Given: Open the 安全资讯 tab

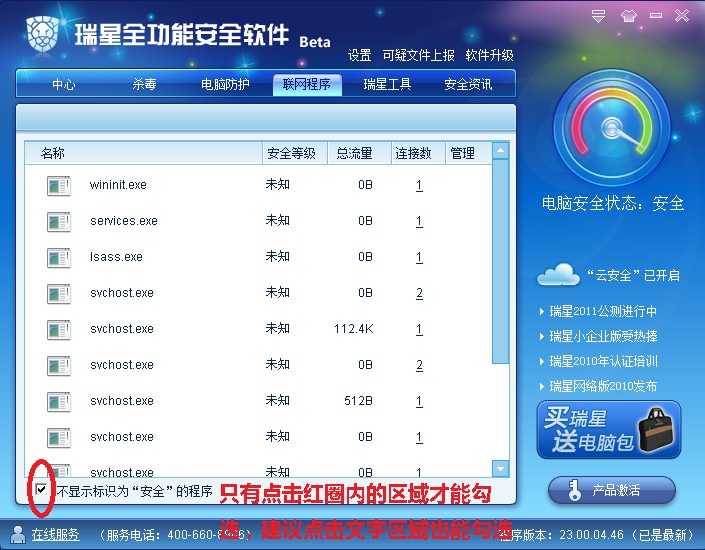Looking at the screenshot, I should [468, 84].
